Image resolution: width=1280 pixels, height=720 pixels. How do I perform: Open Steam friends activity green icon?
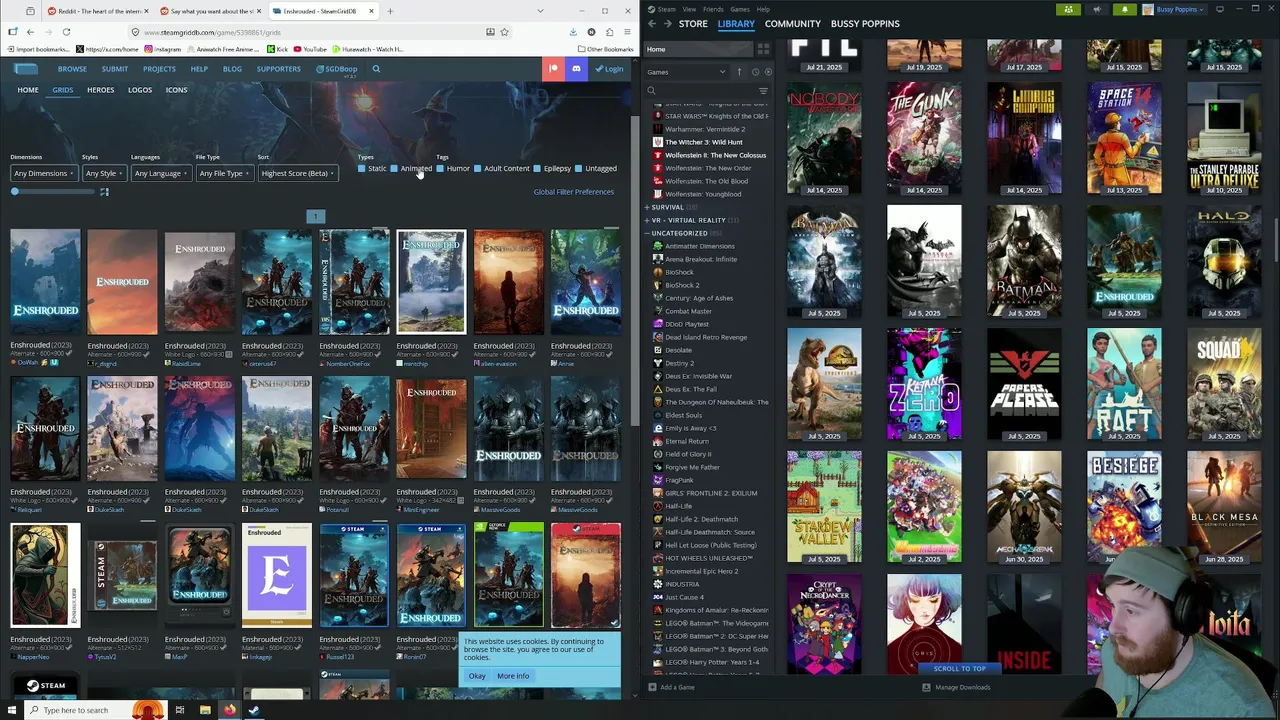pos(1069,9)
